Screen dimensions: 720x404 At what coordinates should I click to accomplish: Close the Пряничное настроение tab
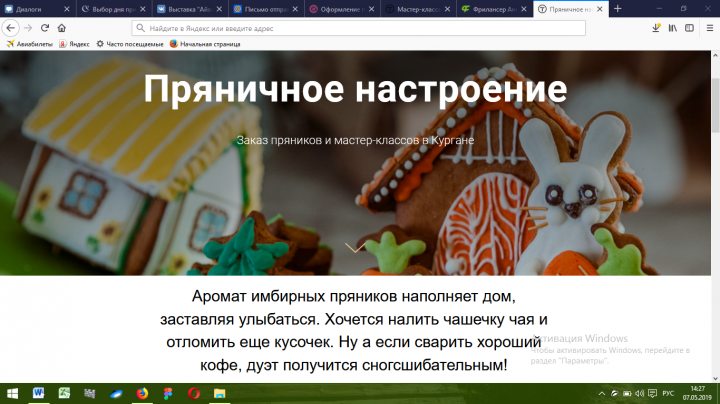tap(600, 9)
